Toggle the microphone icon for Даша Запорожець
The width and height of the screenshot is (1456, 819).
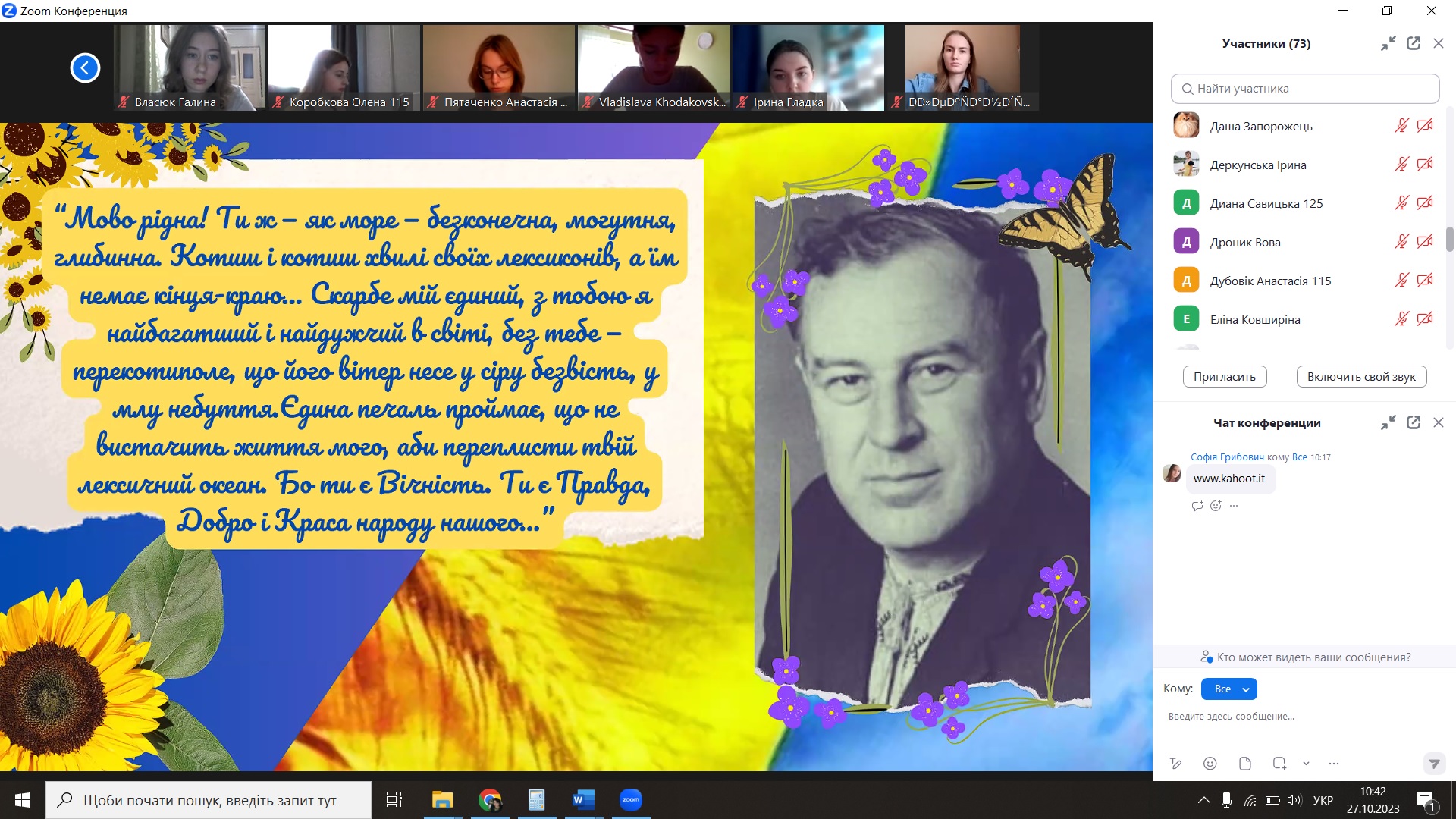(x=1401, y=126)
